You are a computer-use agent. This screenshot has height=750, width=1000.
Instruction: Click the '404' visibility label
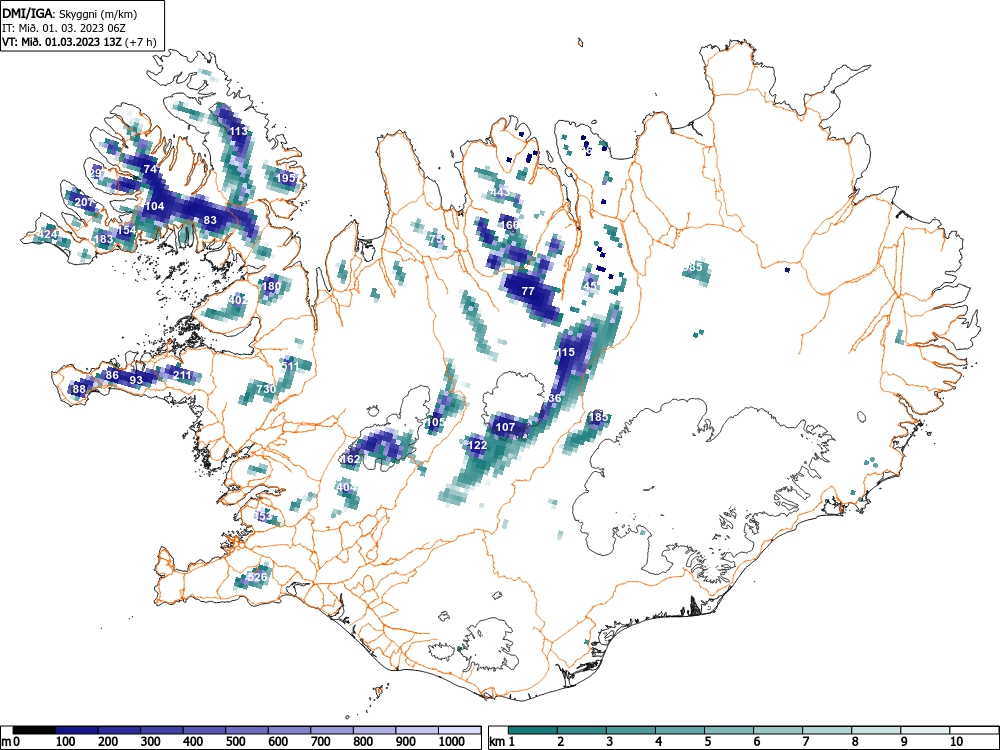pyautogui.click(x=346, y=487)
